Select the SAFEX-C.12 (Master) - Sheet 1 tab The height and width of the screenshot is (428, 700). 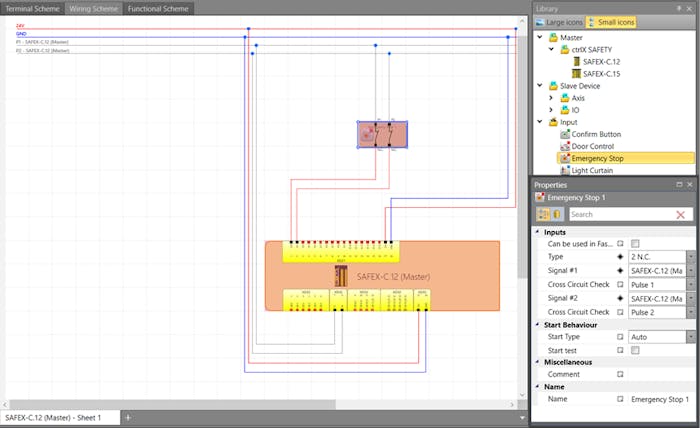click(60, 418)
